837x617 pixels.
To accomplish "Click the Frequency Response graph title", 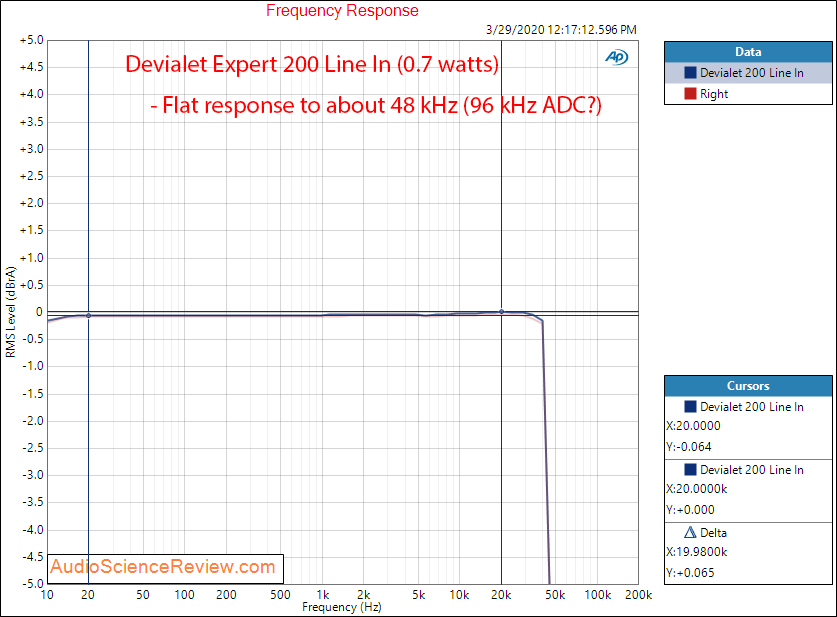I will pyautogui.click(x=342, y=11).
